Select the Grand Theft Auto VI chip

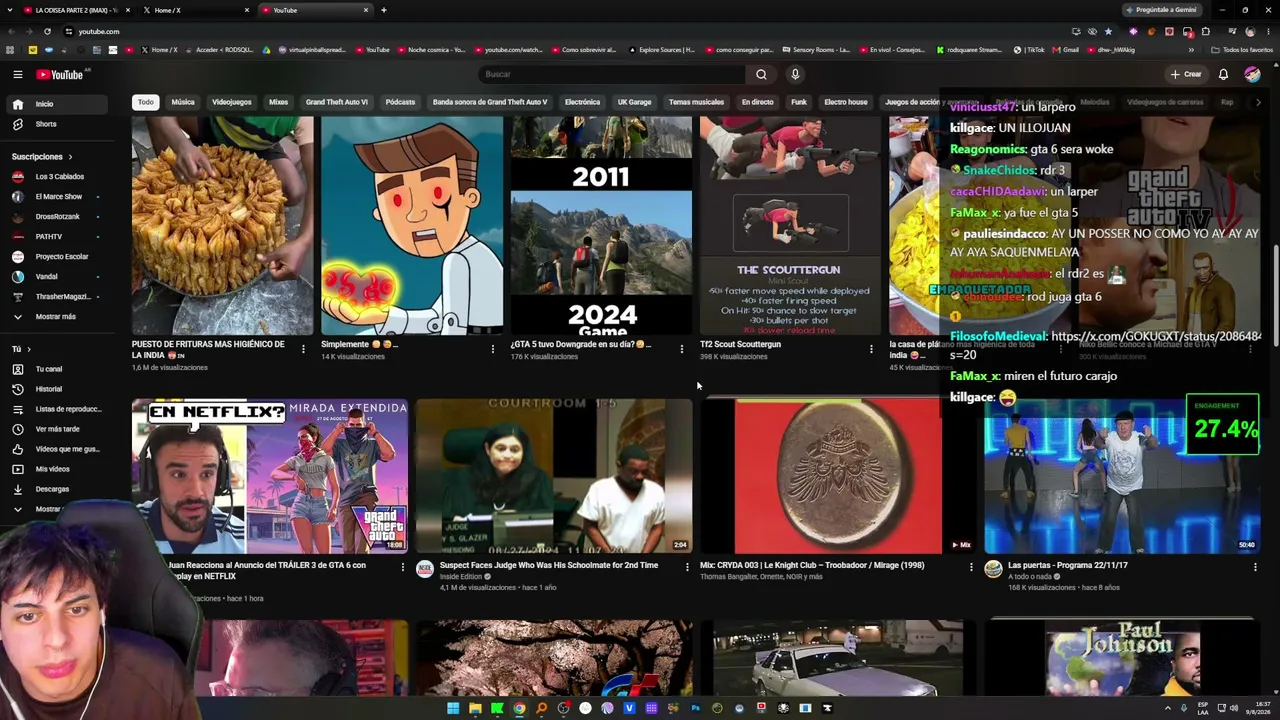coord(337,102)
